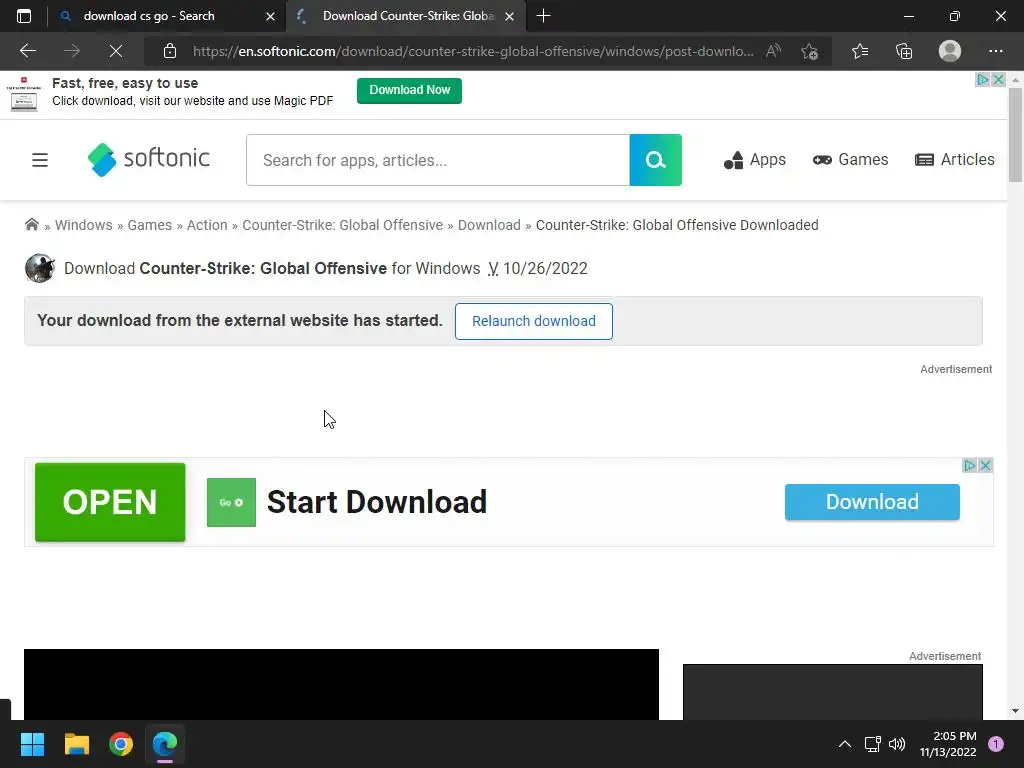Click the Magic PDF ad thumbnail
This screenshot has width=1024, height=768.
pyautogui.click(x=24, y=94)
